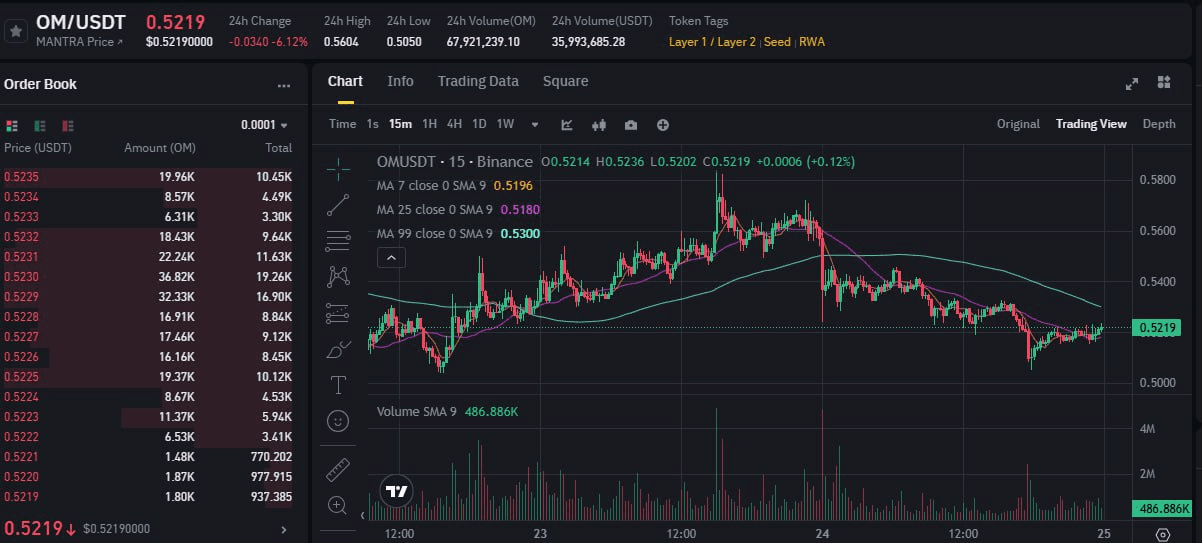Show buy orders only view
The image size is (1202, 543).
[x=40, y=126]
